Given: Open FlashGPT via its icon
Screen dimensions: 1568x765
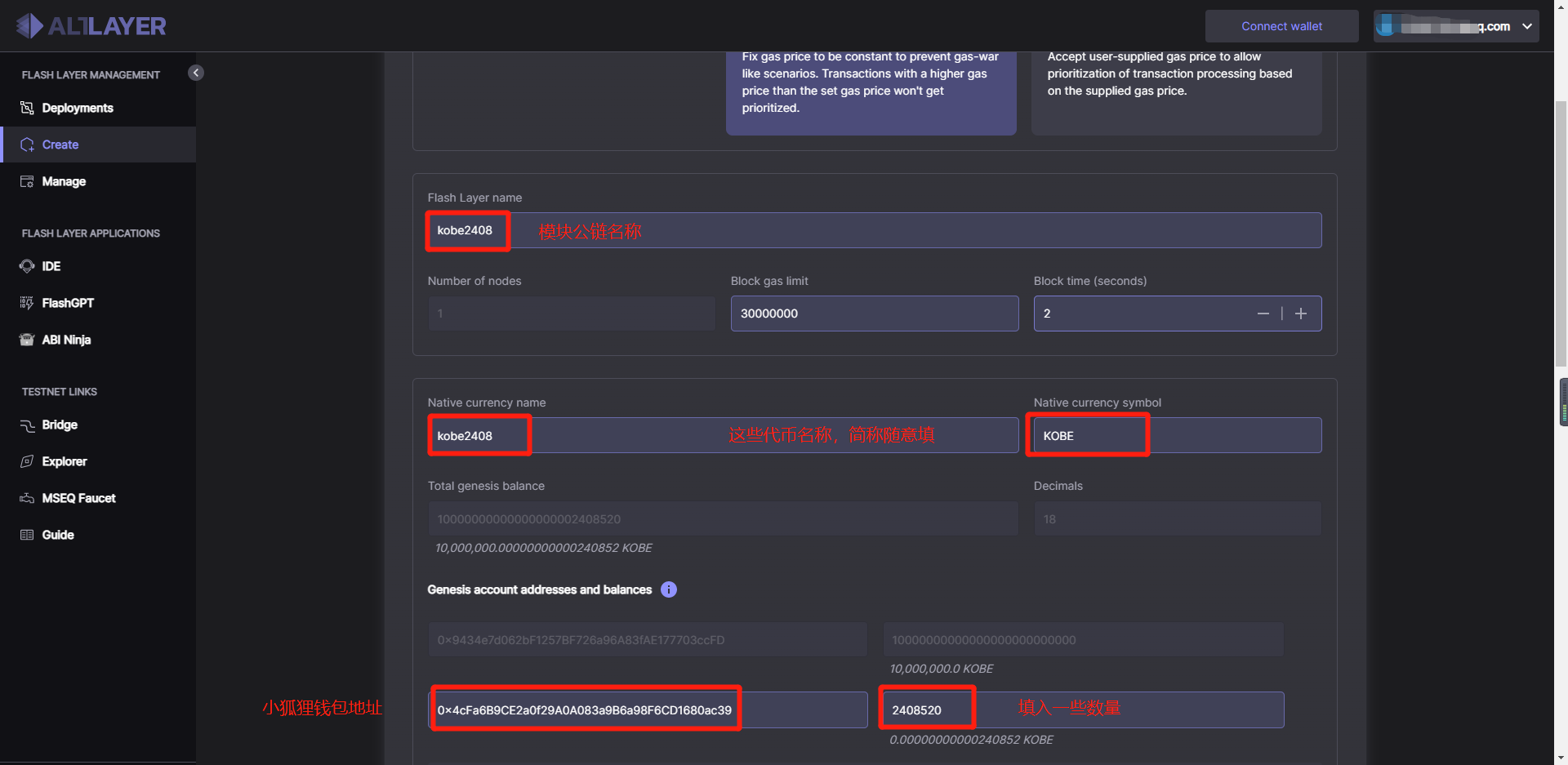Looking at the screenshot, I should click(27, 303).
